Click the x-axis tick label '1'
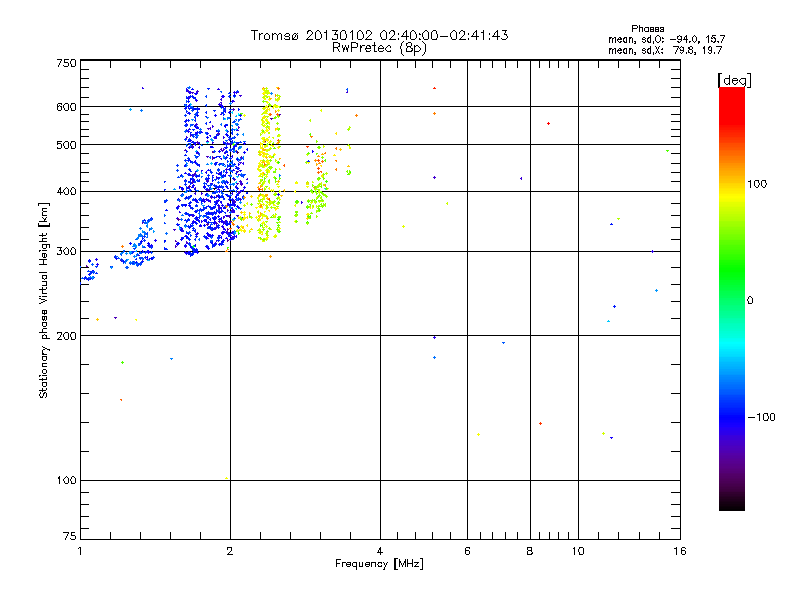Screen dimensions: 800x600 coord(80,551)
